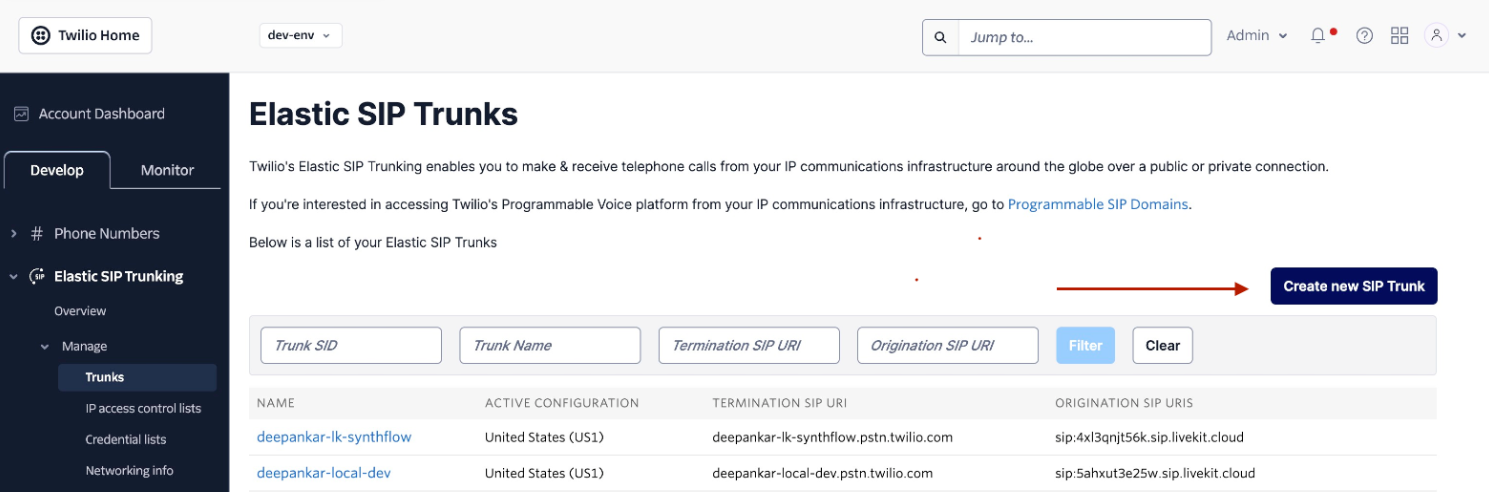Select sip:5ahxut3e25w.sip.livekit.cloud origination URI
The height and width of the screenshot is (492, 1489).
1155,473
